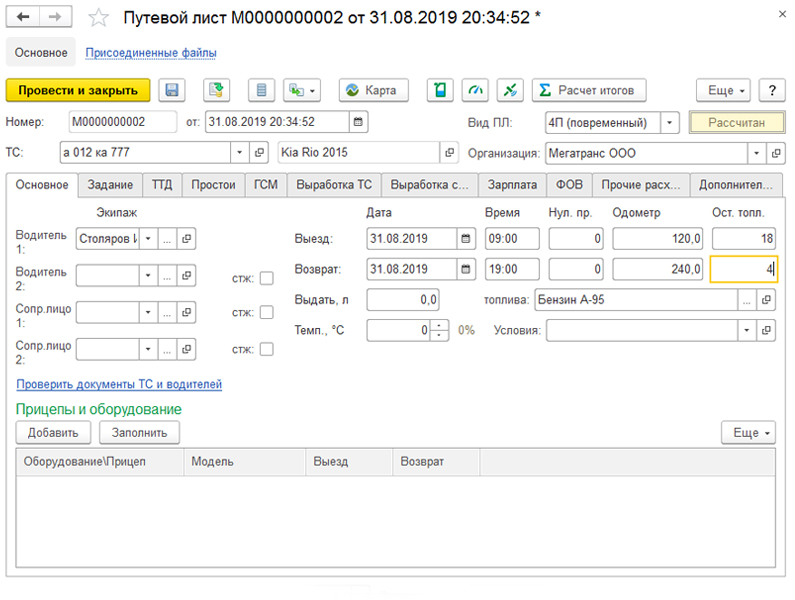Expand the Вид ПЛ dropdown
The height and width of the screenshot is (600, 795).
669,122
